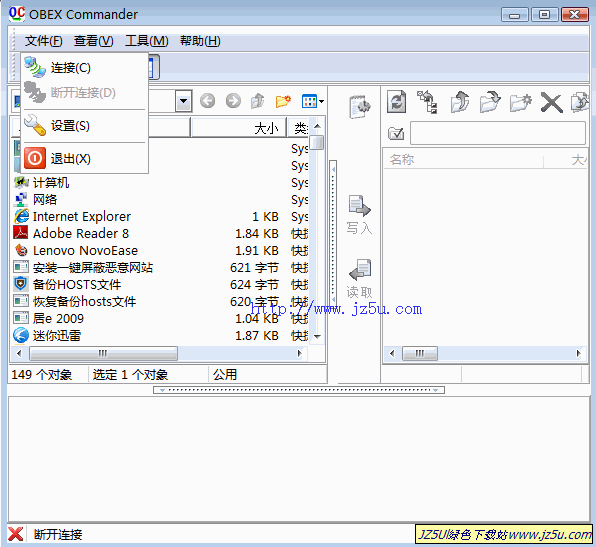Choose 设置(S) from the file menu
The width and height of the screenshot is (596, 547).
click(84, 125)
